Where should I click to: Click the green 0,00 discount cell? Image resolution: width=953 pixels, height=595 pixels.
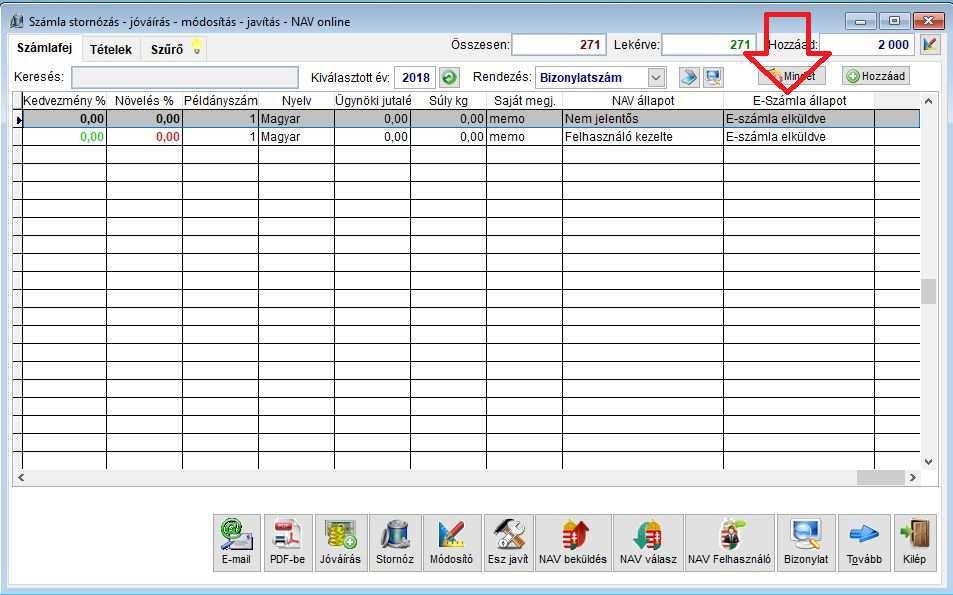point(64,137)
